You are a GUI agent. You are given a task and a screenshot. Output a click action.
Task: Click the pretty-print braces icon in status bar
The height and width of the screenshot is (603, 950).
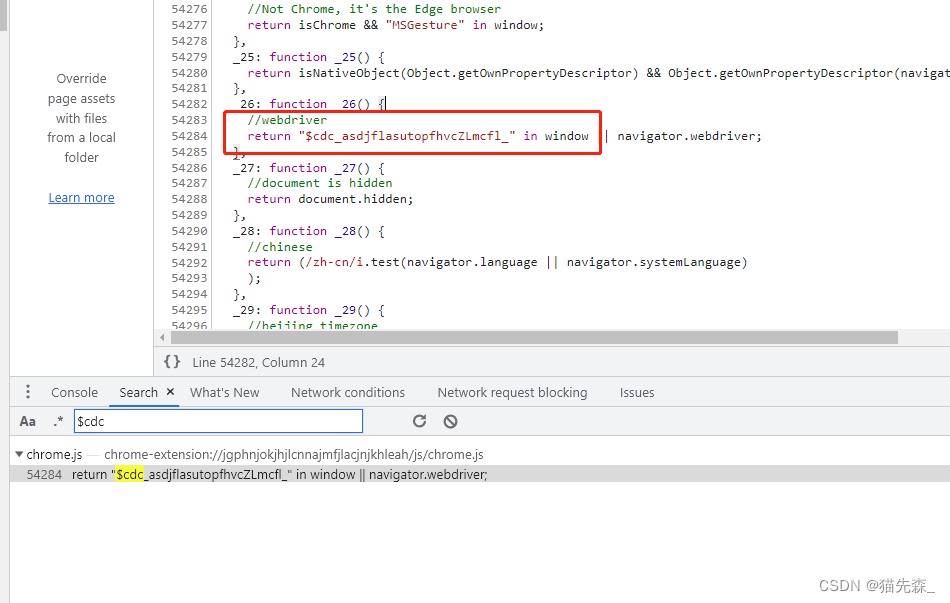pyautogui.click(x=171, y=362)
